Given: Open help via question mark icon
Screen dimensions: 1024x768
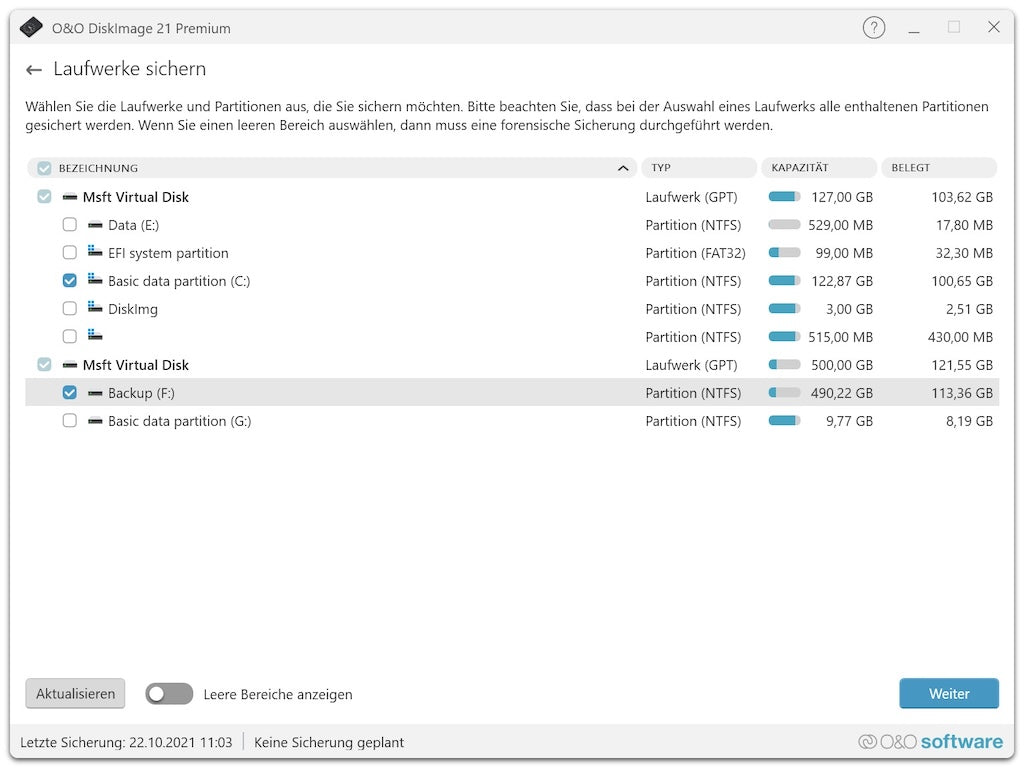Looking at the screenshot, I should coord(874,28).
